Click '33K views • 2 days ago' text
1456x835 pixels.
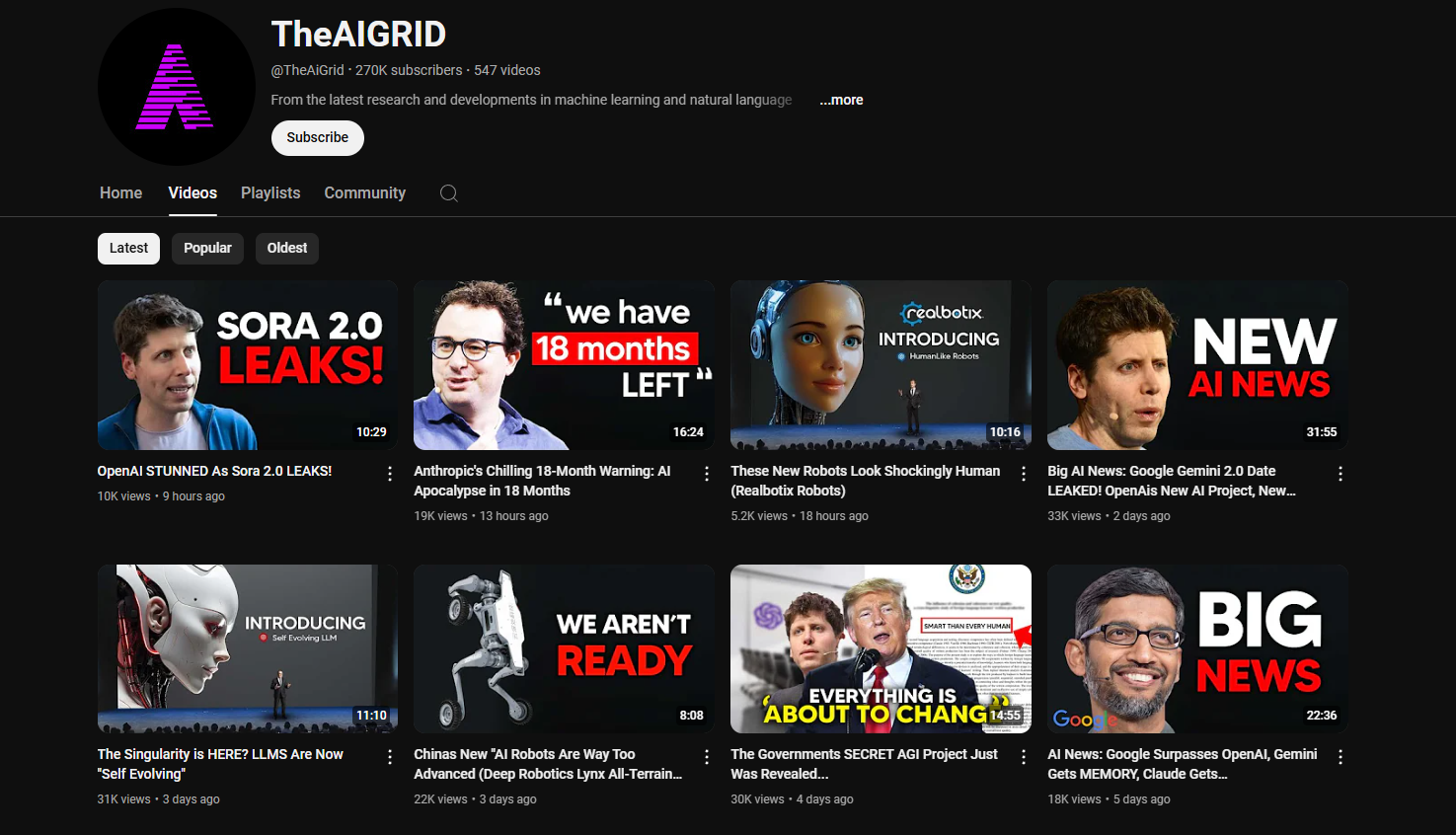1109,516
